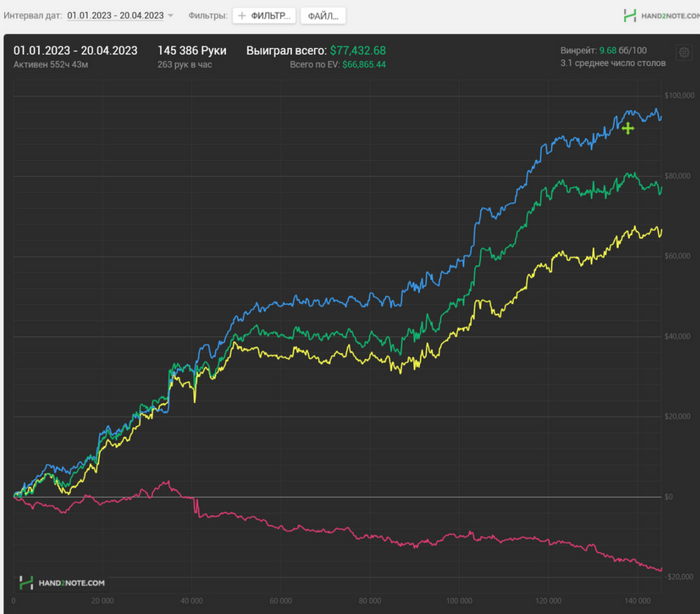The width and height of the screenshot is (700, 614).
Task: Click the $80,000 y-axis label
Action: pos(678,176)
